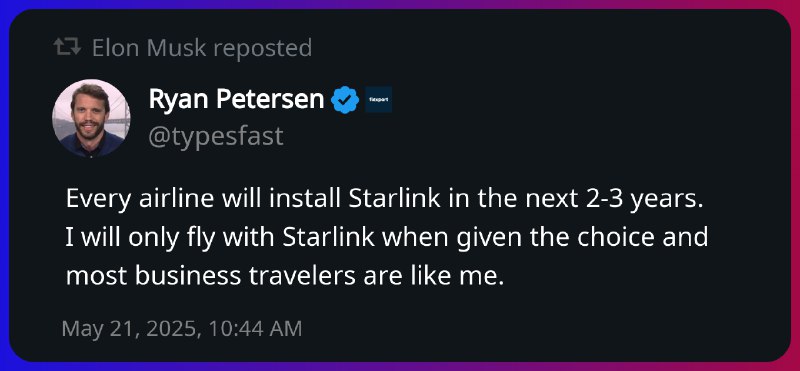Click the blue verified checkmark badge

pyautogui.click(x=345, y=100)
